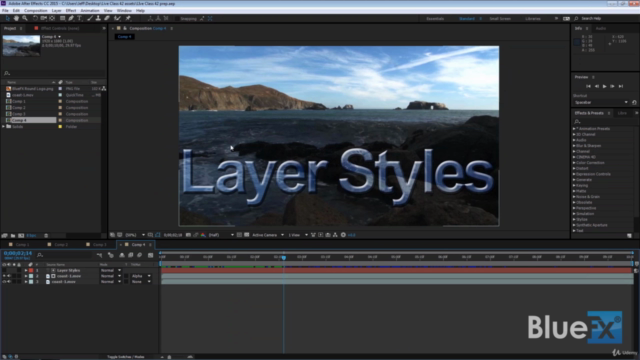Select the Pen tool
Image resolution: width=640 pixels, height=360 pixels.
[x=71, y=18]
